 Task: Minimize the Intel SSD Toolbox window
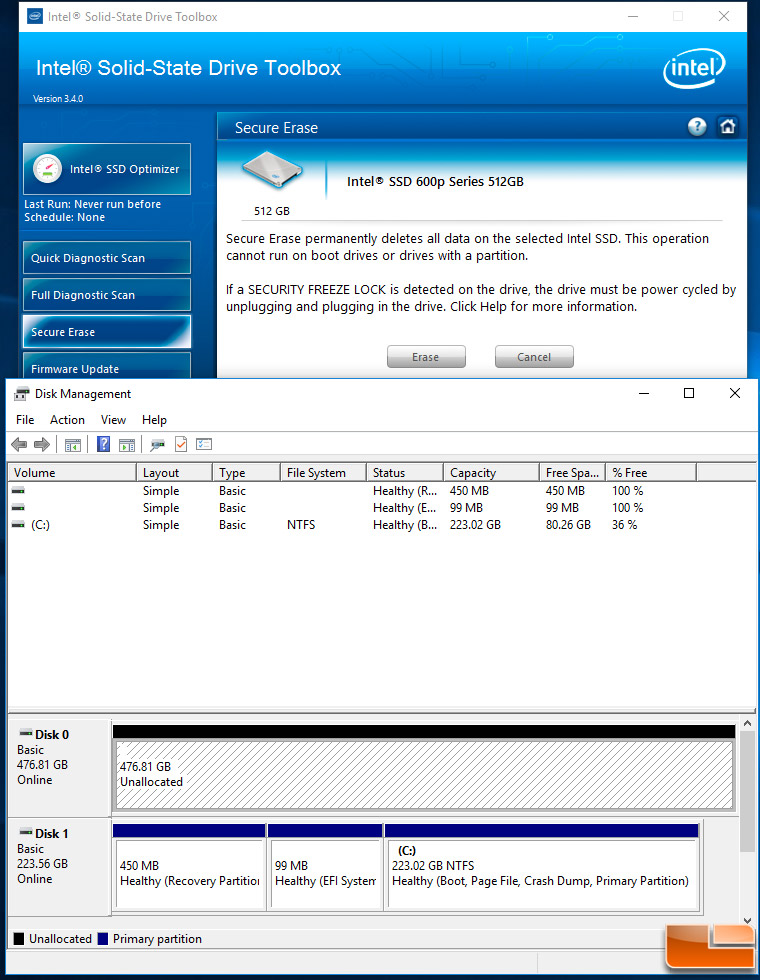click(x=633, y=16)
